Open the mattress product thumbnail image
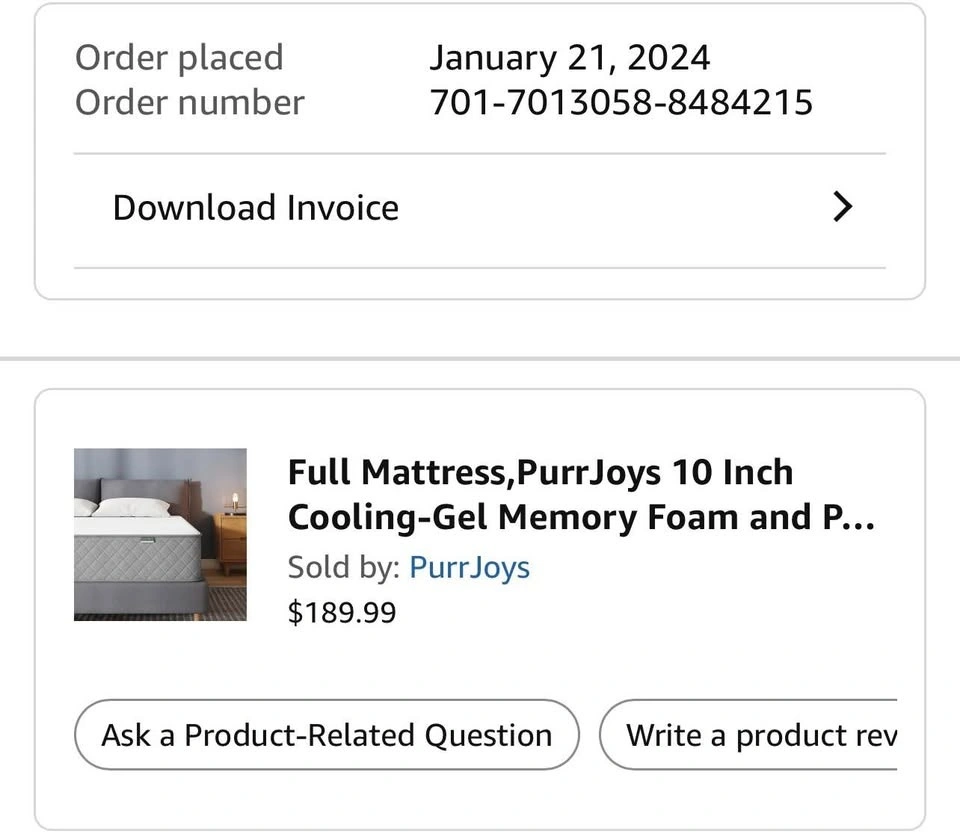Viewport: 960px width, 840px height. click(x=160, y=534)
